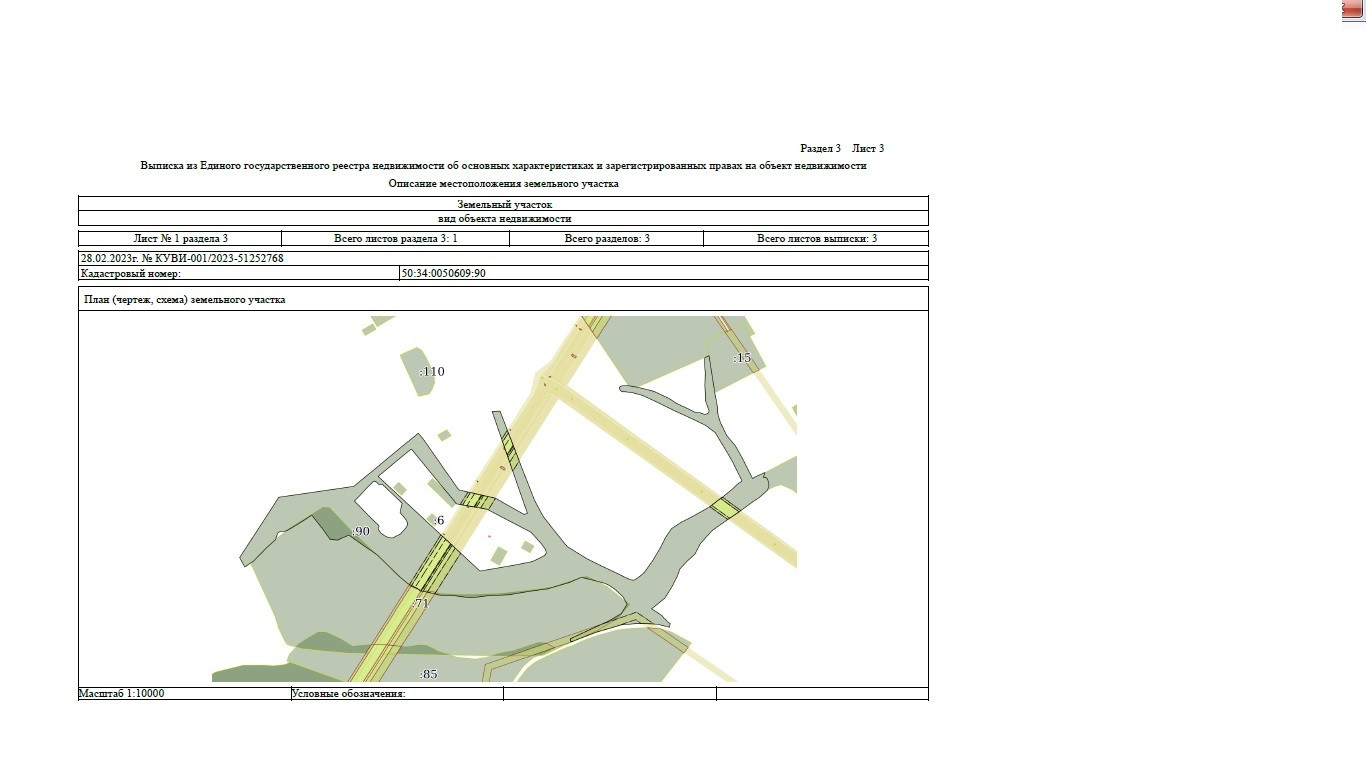Select parcel label ":71" on the map

pos(421,604)
